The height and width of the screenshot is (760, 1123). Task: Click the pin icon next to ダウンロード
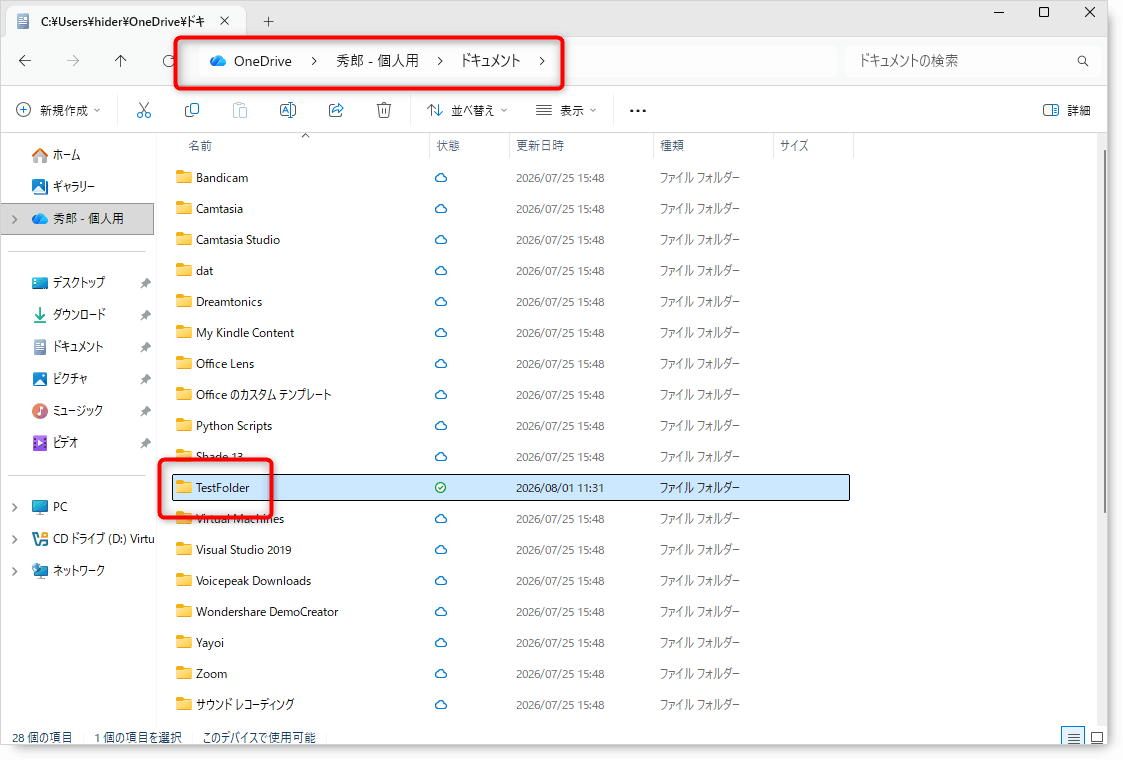coord(145,315)
